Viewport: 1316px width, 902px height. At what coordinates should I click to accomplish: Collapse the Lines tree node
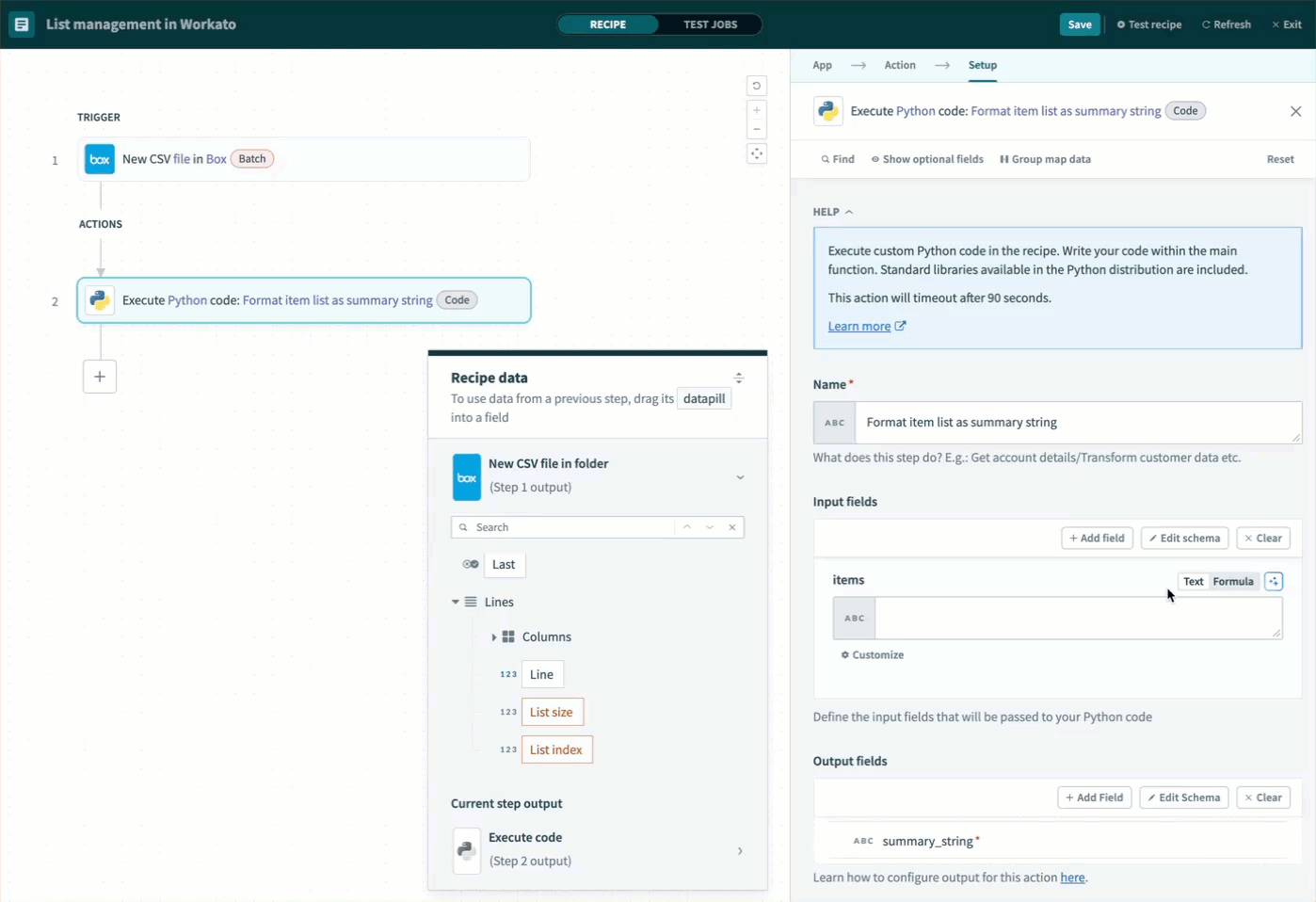click(456, 602)
